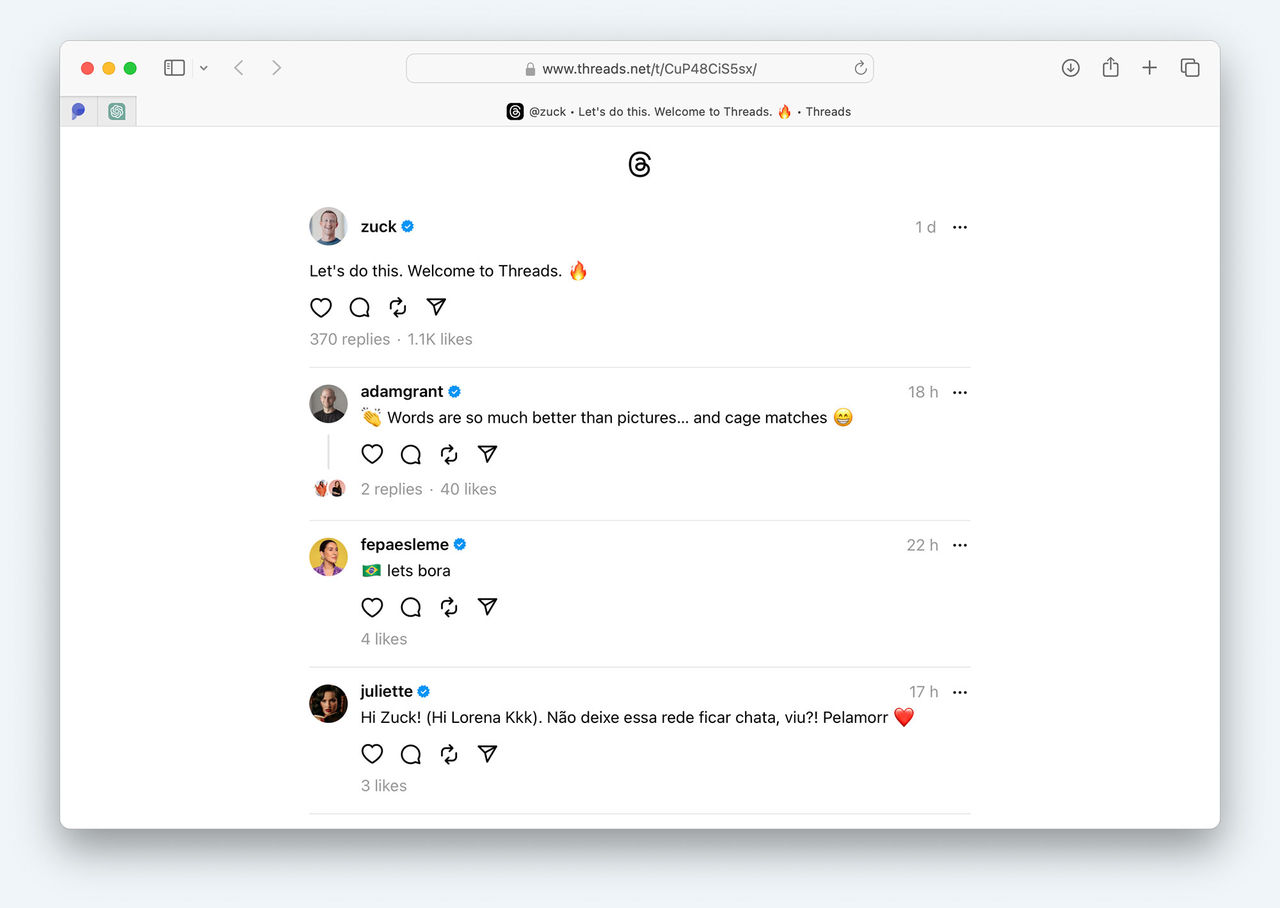1280x908 pixels.
Task: Share zuck's post with send icon
Action: click(x=436, y=308)
